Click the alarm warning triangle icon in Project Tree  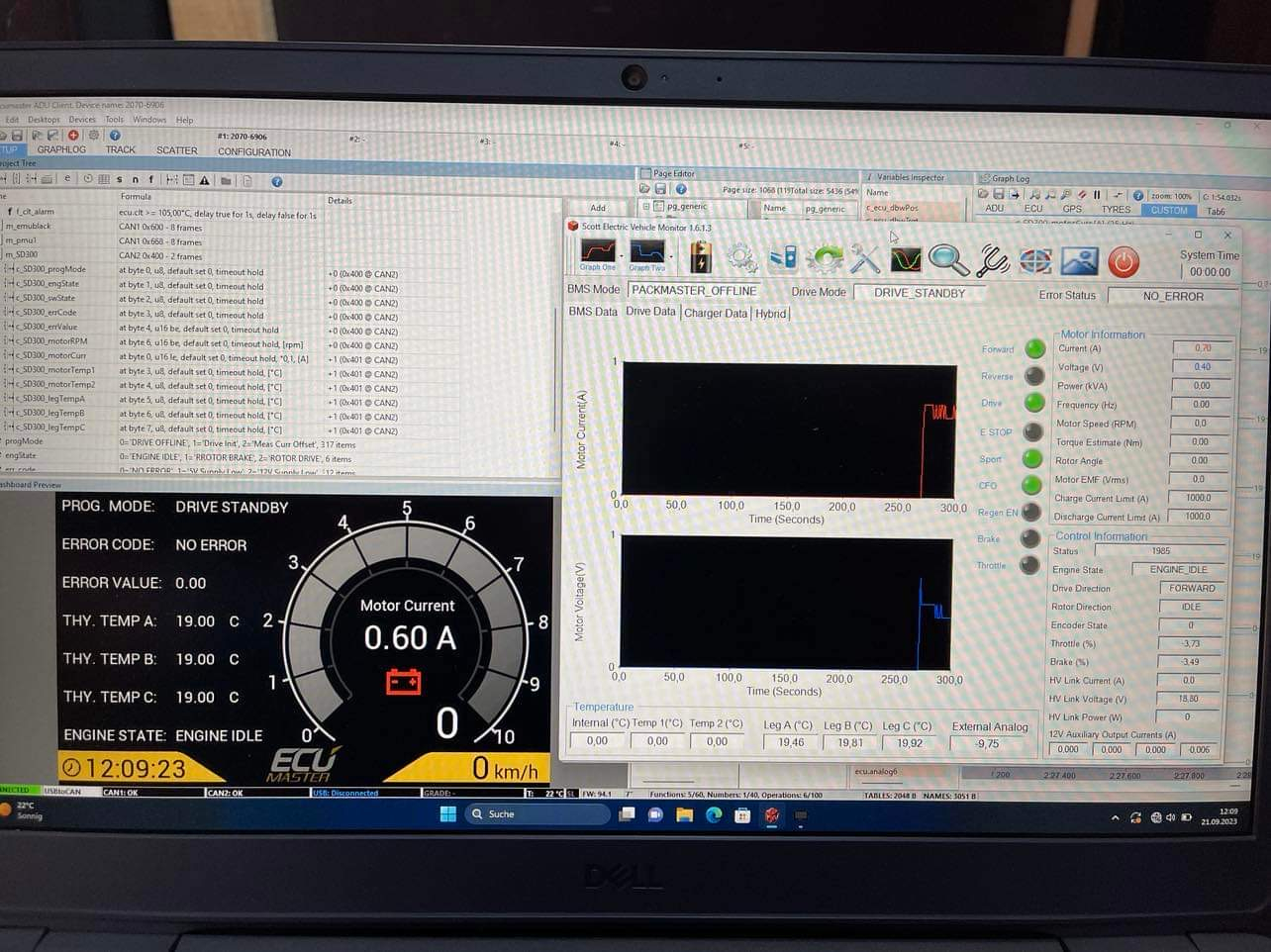tap(204, 180)
